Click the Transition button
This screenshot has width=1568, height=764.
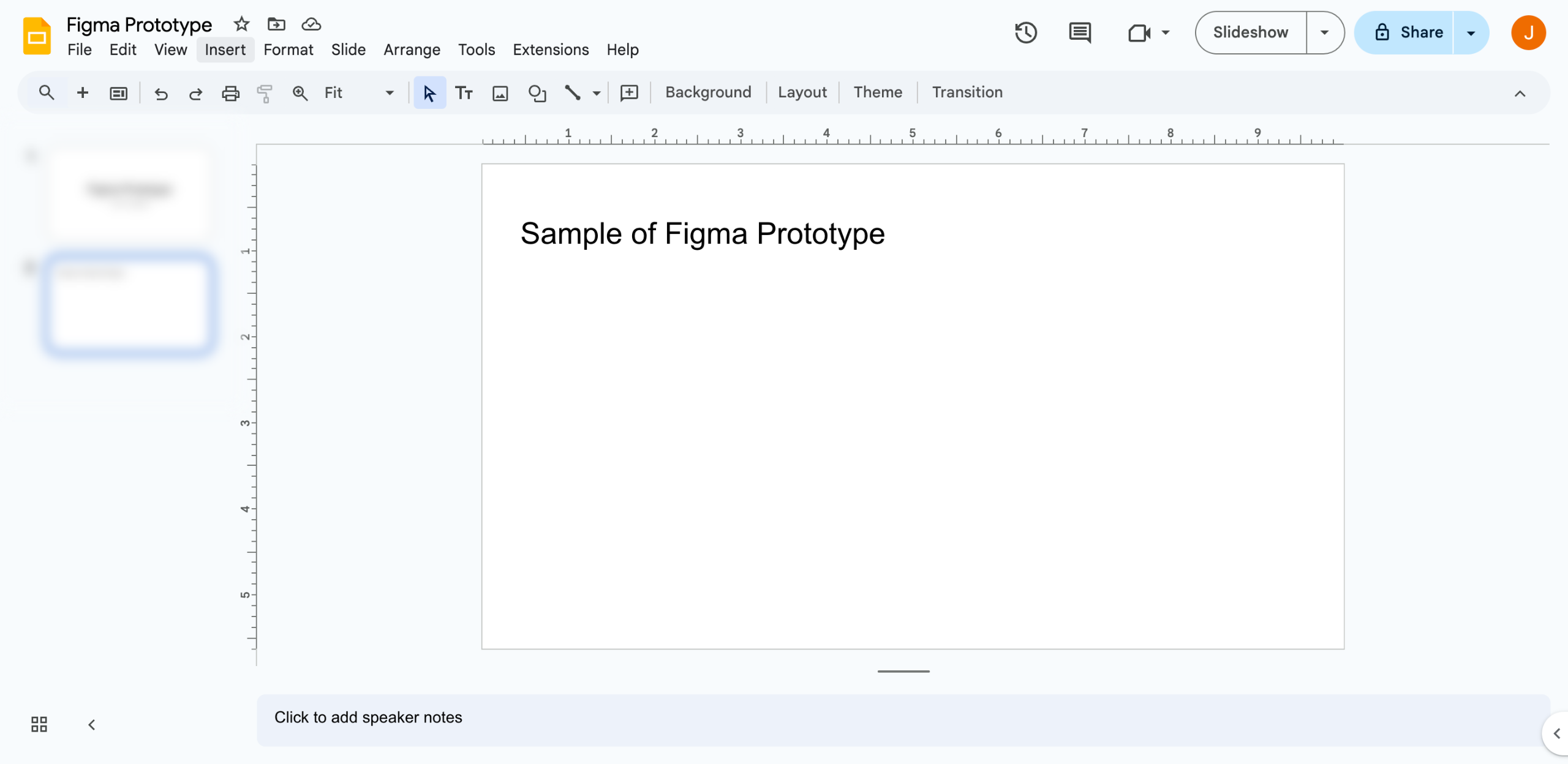[967, 92]
